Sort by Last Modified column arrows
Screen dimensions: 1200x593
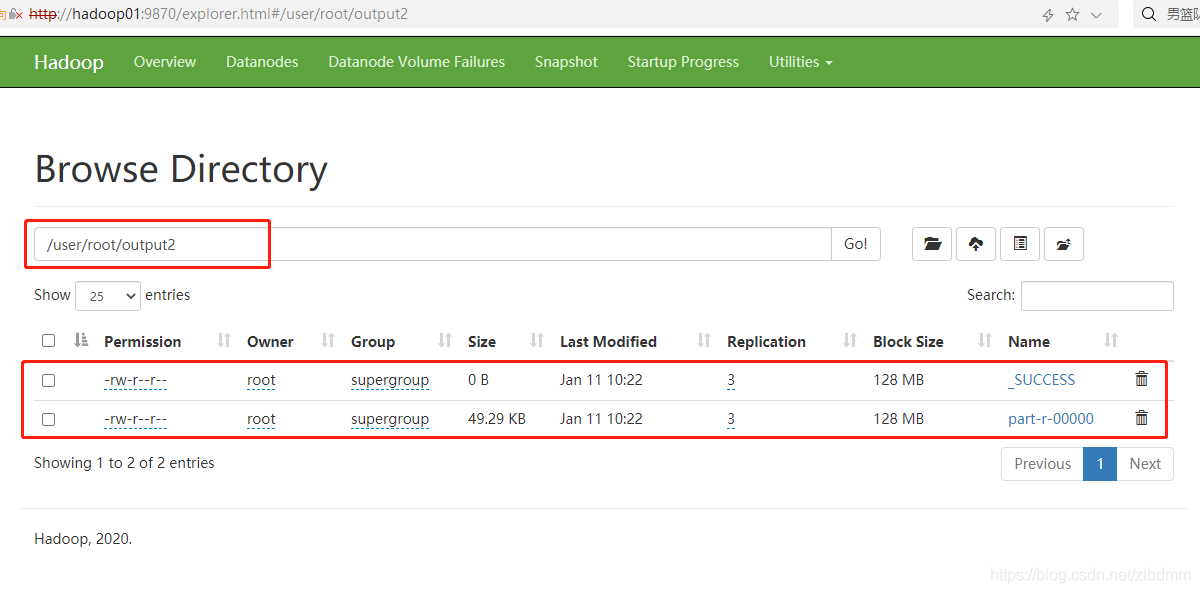click(704, 341)
